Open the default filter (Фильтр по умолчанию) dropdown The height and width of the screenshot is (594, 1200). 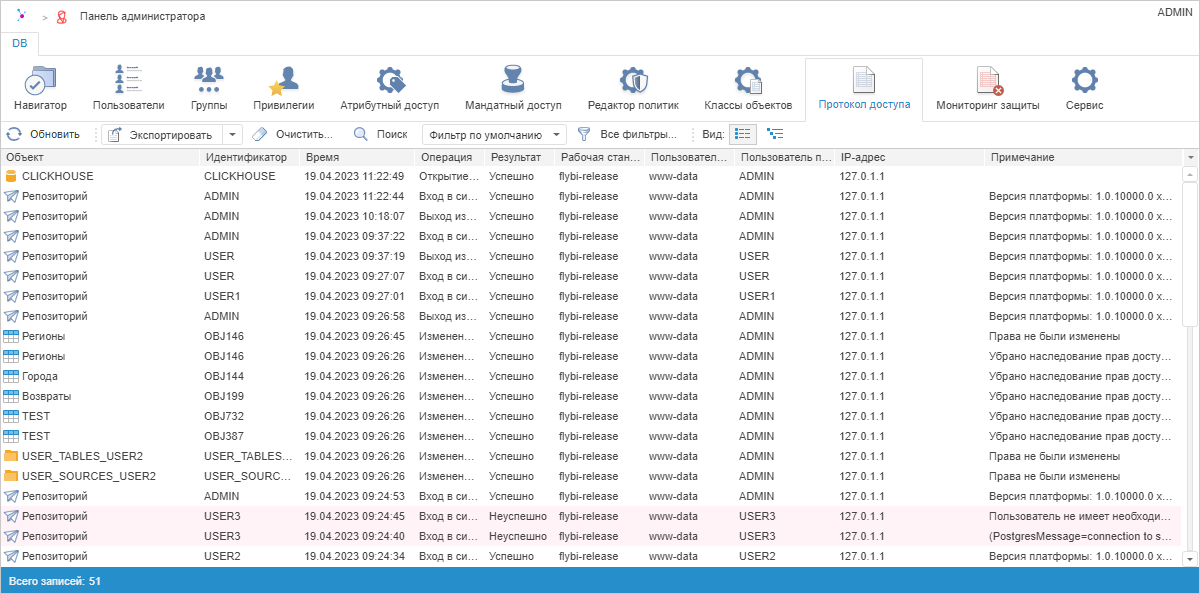pyautogui.click(x=494, y=134)
